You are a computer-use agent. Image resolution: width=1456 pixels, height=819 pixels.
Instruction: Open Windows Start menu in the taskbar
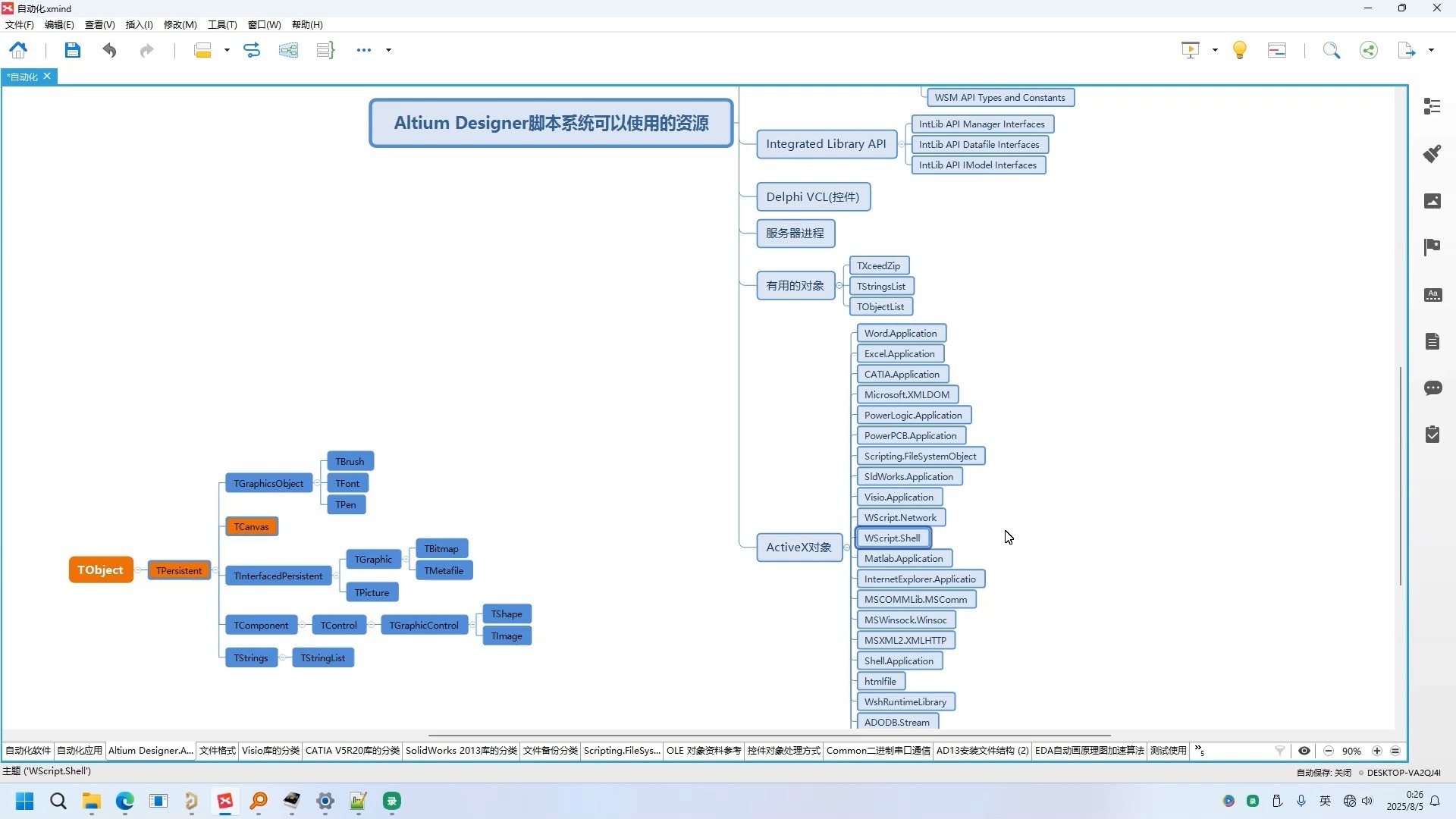coord(24,802)
